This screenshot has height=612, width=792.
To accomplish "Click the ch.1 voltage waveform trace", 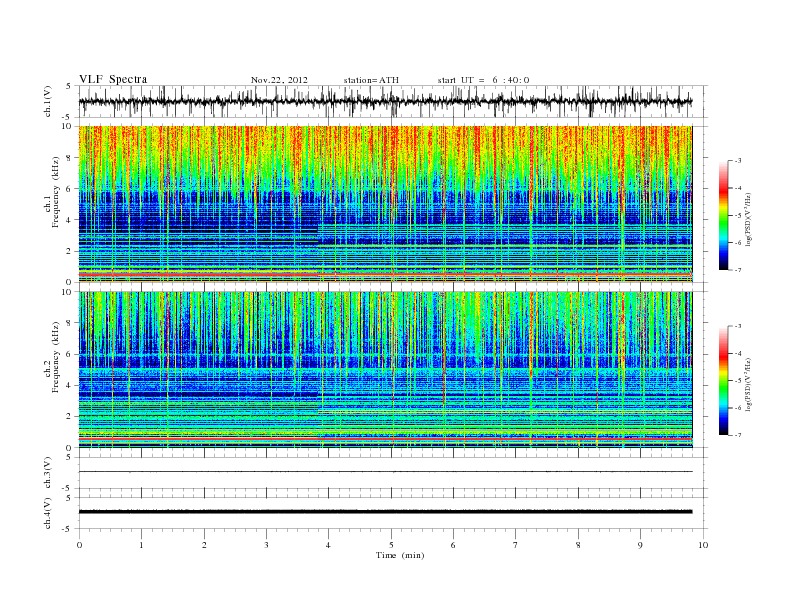I will coord(385,101).
